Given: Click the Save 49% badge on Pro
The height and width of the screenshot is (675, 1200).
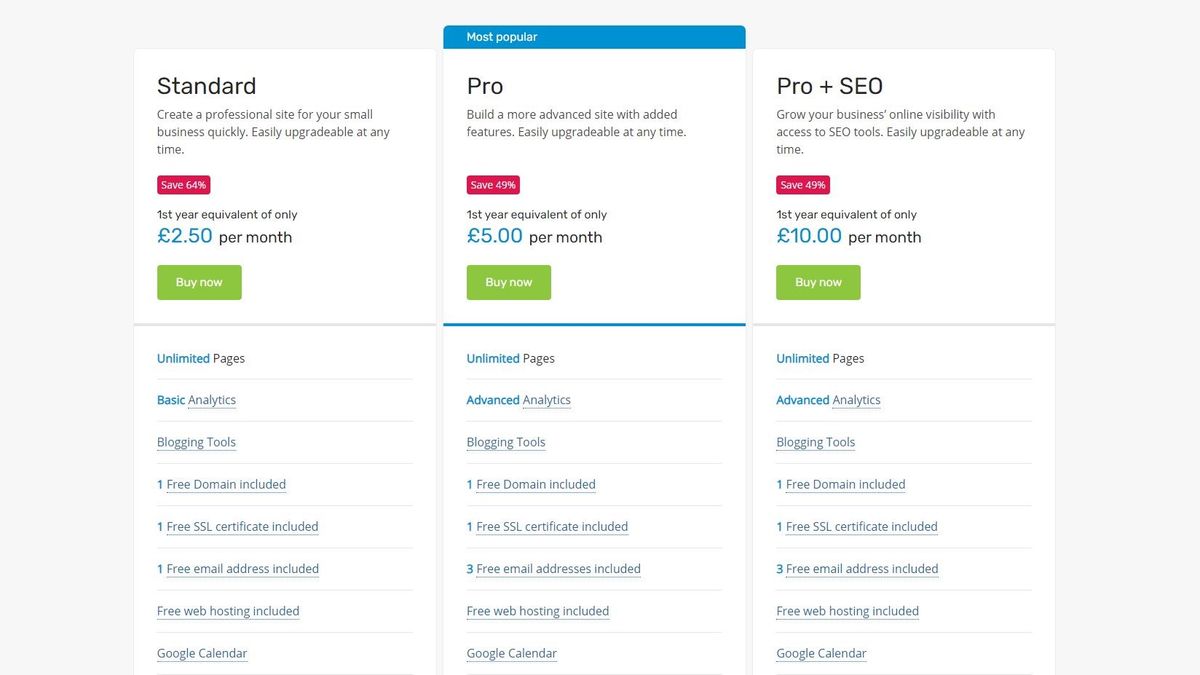Looking at the screenshot, I should 493,185.
